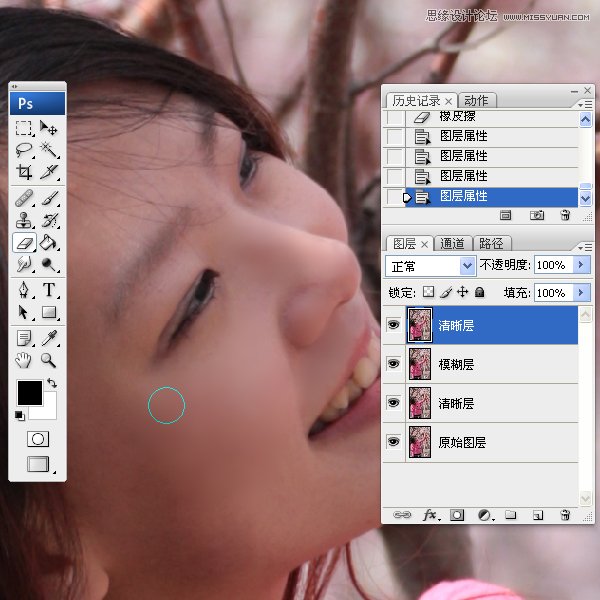
Task: Open the 填充 fill slider arrow
Action: (581, 293)
